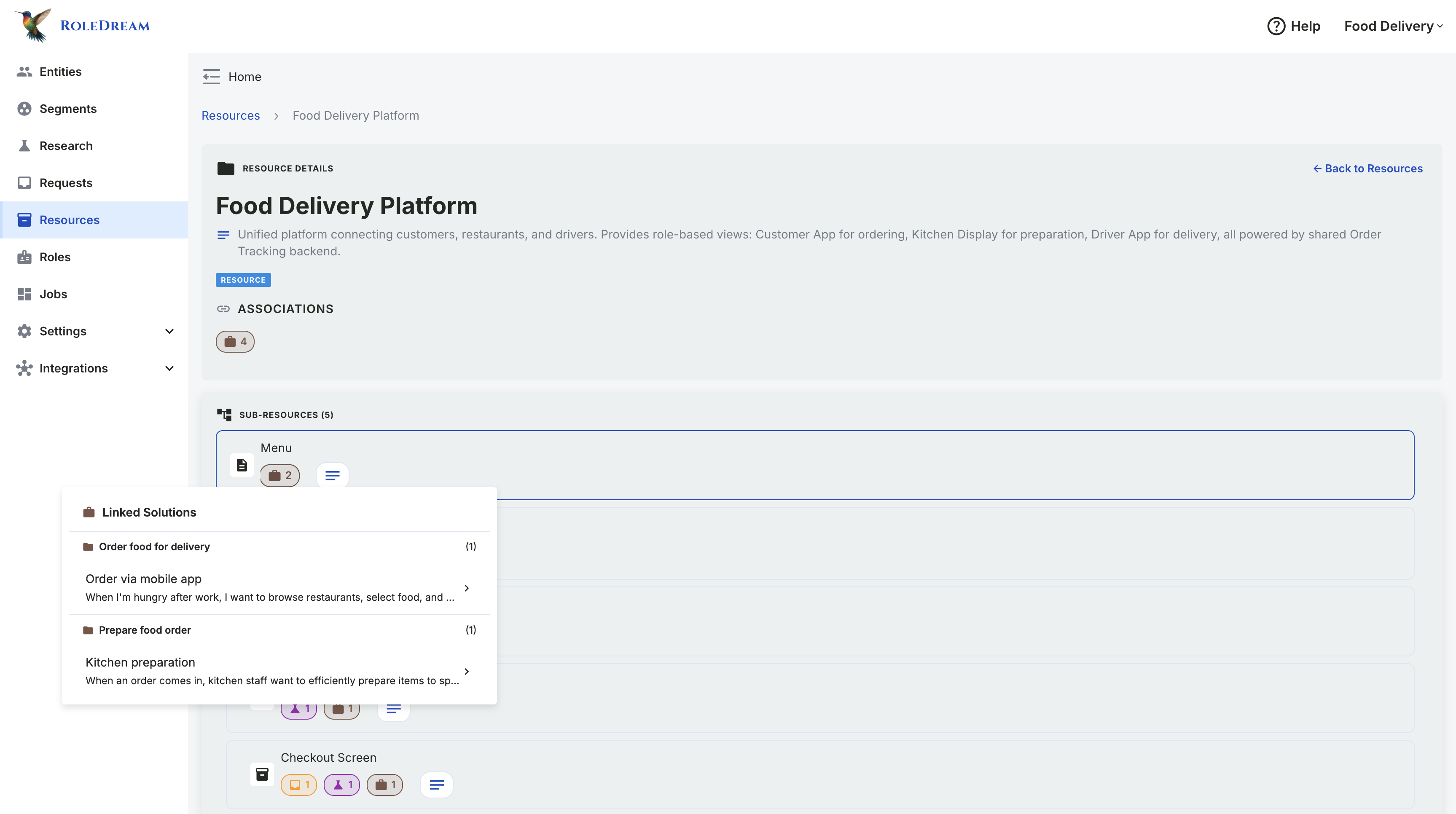Click the Menu sub-resource description lines icon

[332, 476]
